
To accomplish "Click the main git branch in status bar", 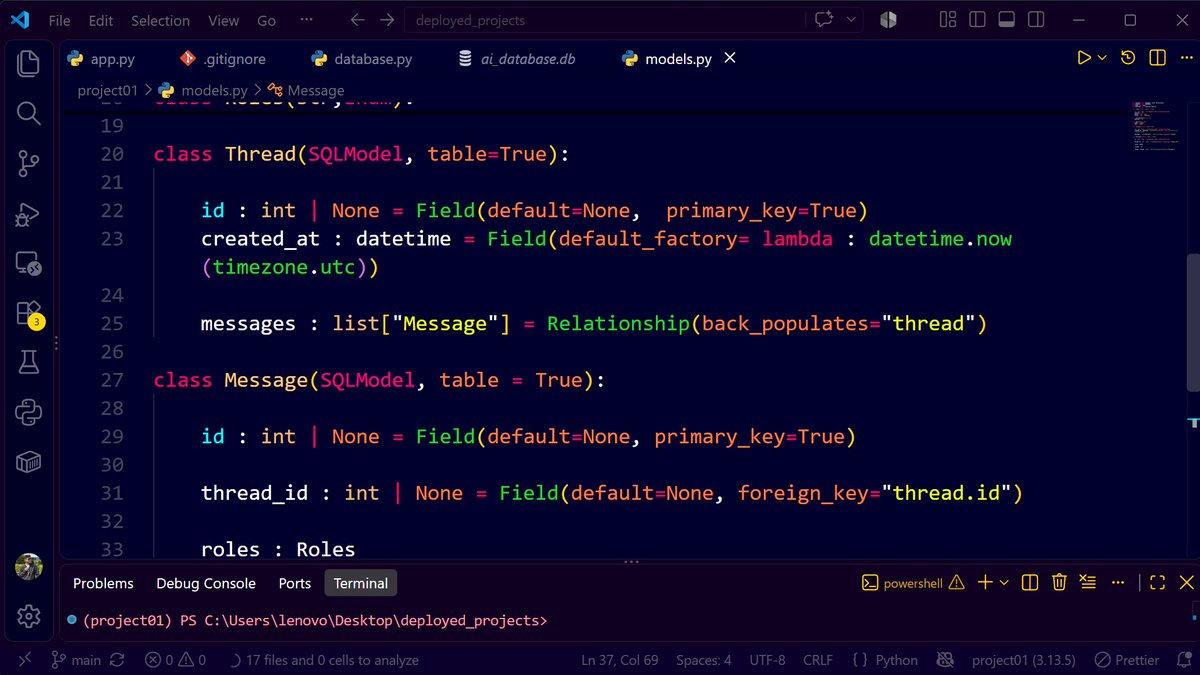I will point(76,660).
